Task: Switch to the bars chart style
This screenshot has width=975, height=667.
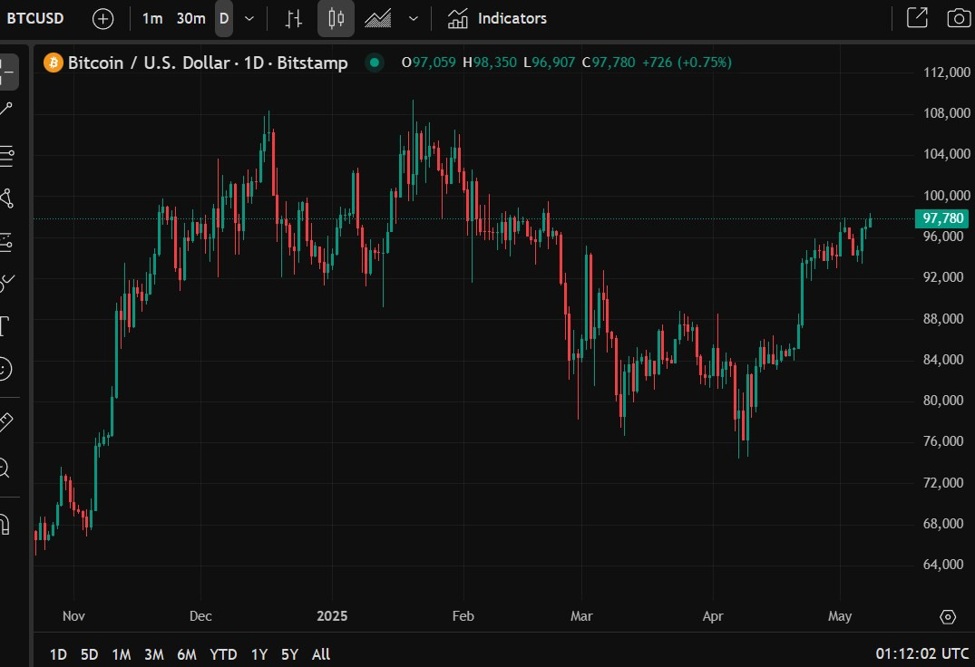Action: pyautogui.click(x=293, y=18)
